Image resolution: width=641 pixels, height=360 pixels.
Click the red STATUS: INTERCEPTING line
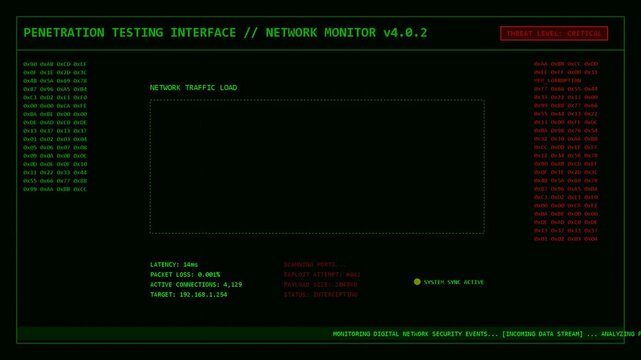tap(320, 295)
